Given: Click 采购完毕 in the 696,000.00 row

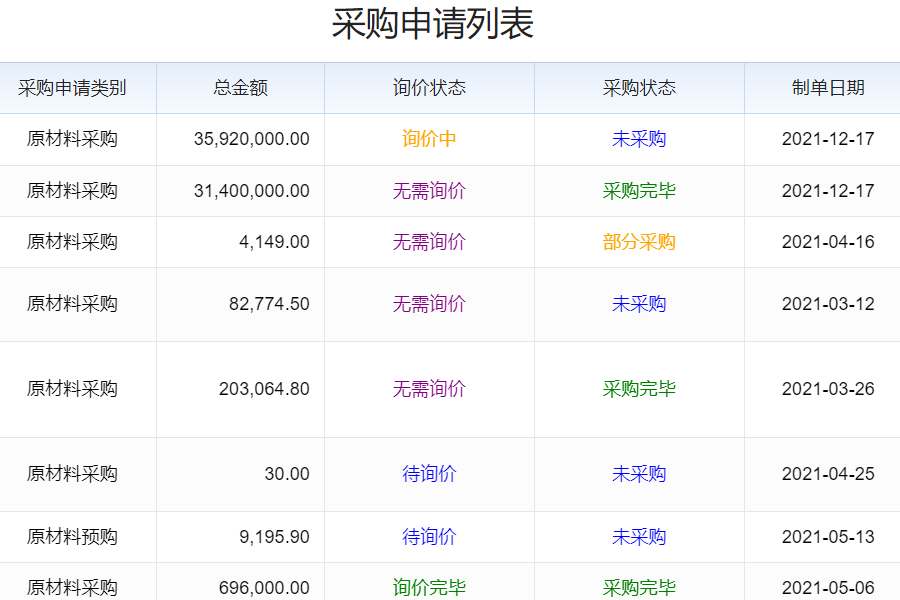Looking at the screenshot, I should coord(639,587).
